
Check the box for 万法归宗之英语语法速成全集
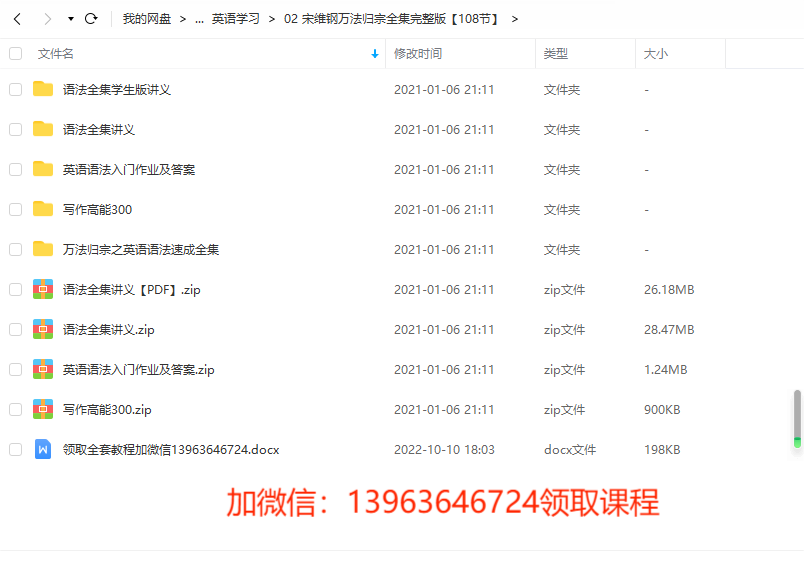15,250
